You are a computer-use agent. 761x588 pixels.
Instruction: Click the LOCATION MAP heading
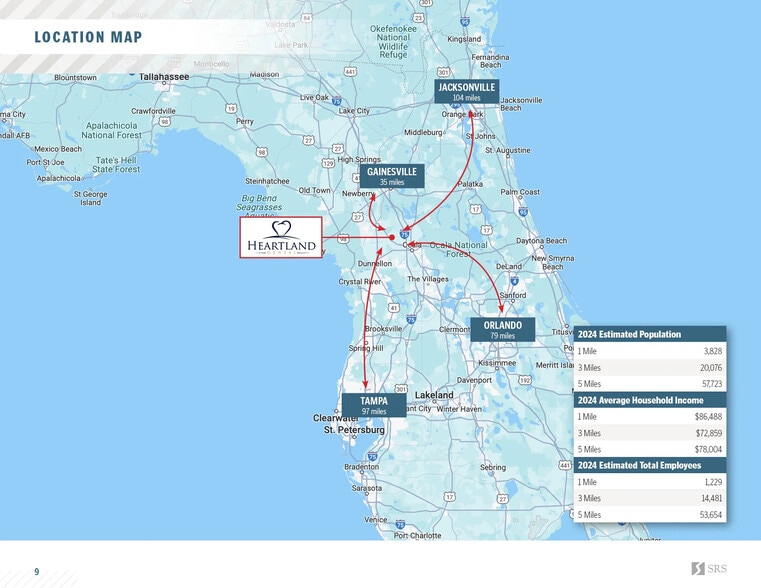88,37
